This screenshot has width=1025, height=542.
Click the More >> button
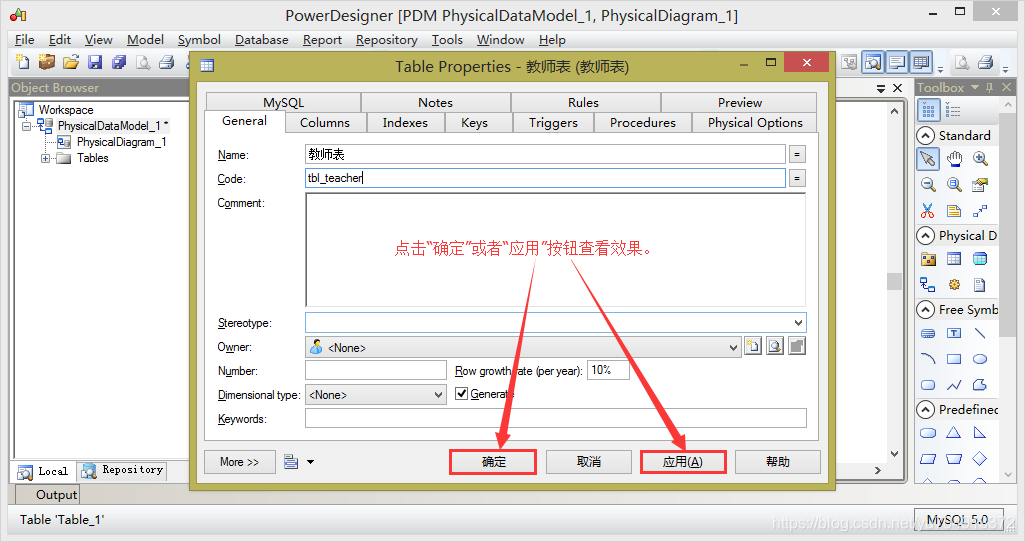pos(239,462)
